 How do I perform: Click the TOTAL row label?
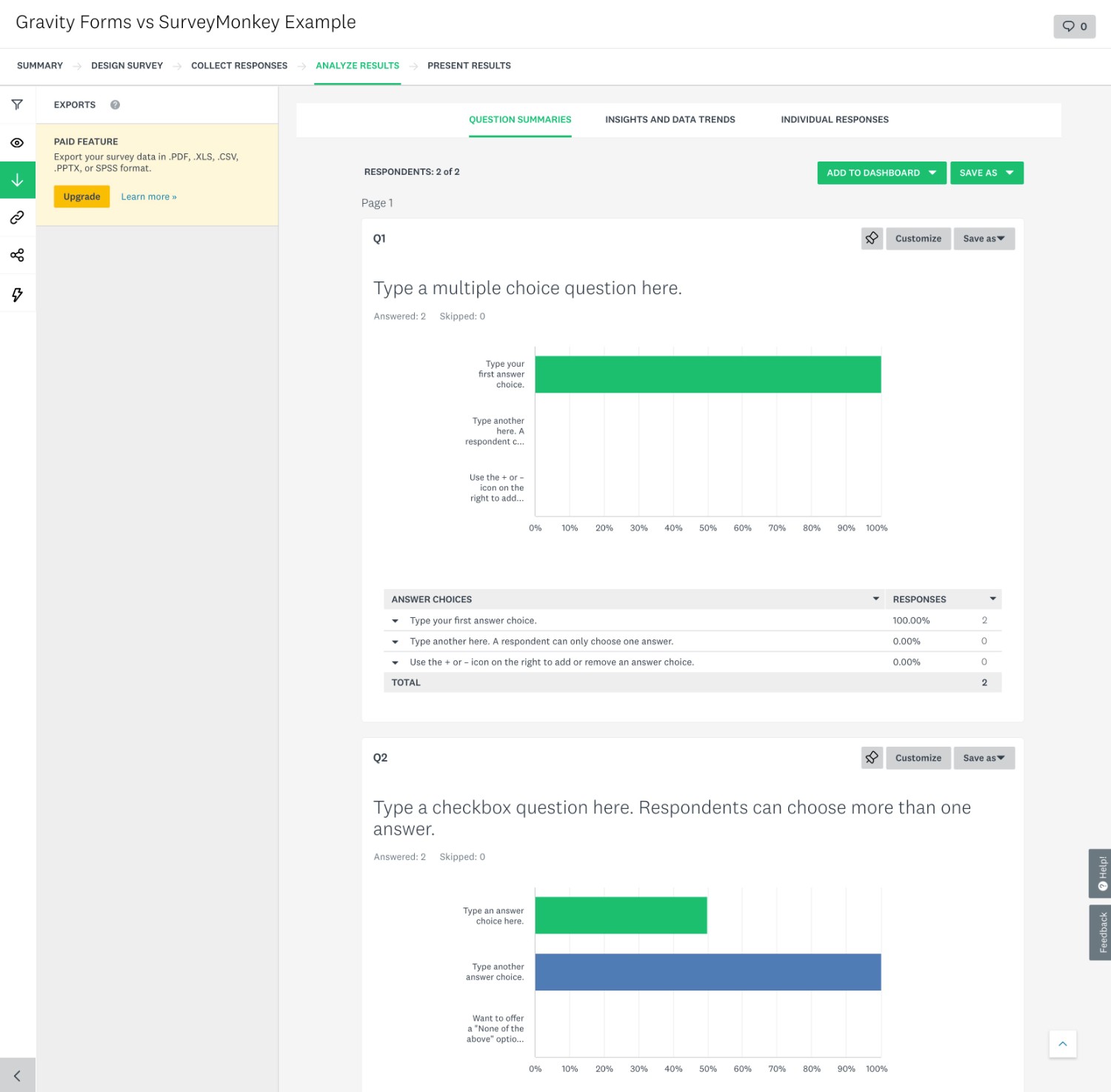click(406, 682)
